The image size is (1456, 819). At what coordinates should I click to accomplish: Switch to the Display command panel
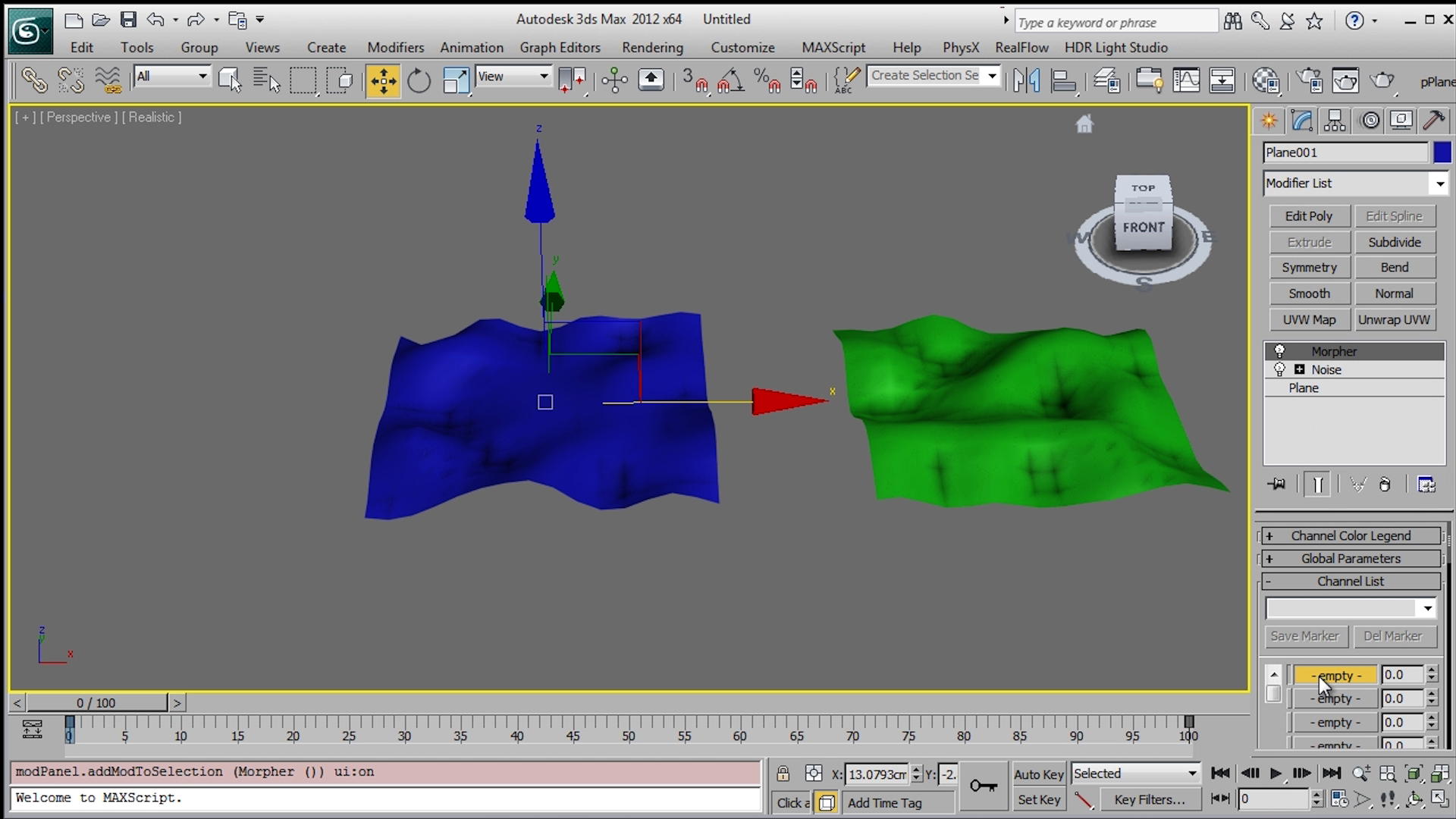point(1401,121)
